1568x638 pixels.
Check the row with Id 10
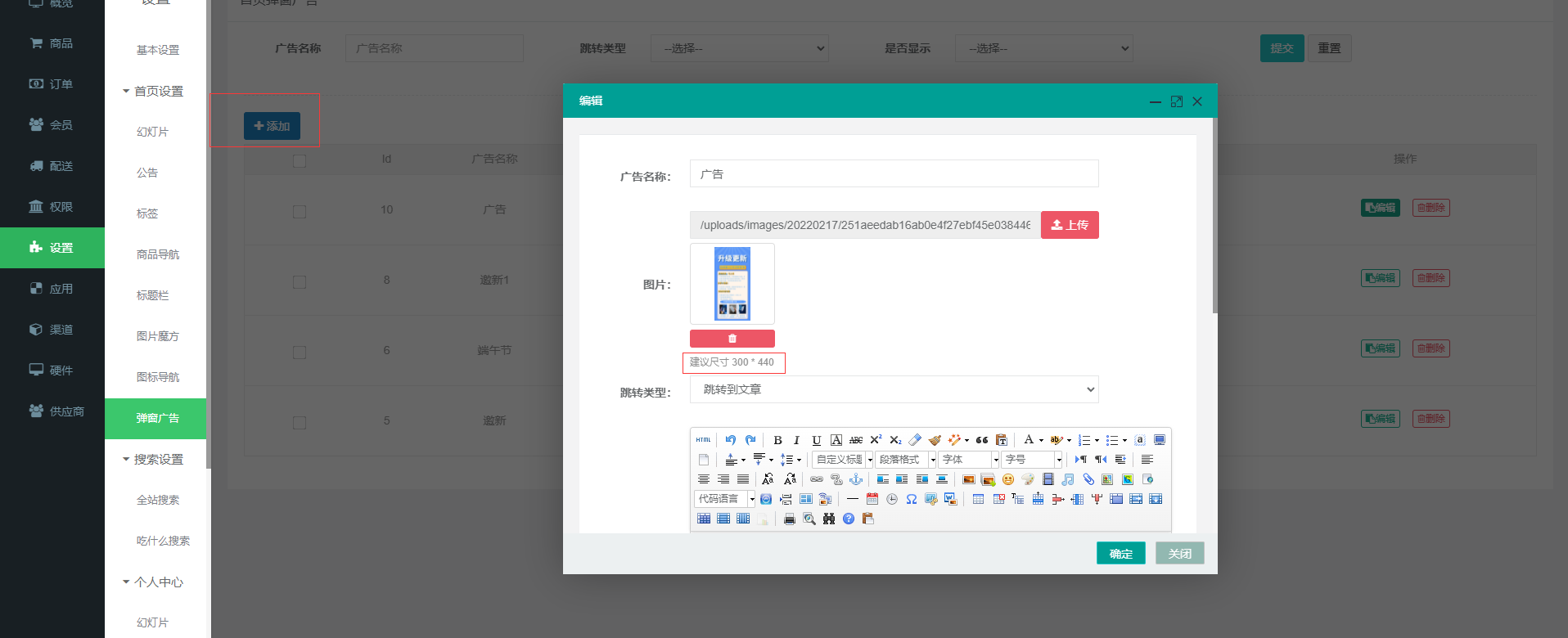(x=300, y=211)
